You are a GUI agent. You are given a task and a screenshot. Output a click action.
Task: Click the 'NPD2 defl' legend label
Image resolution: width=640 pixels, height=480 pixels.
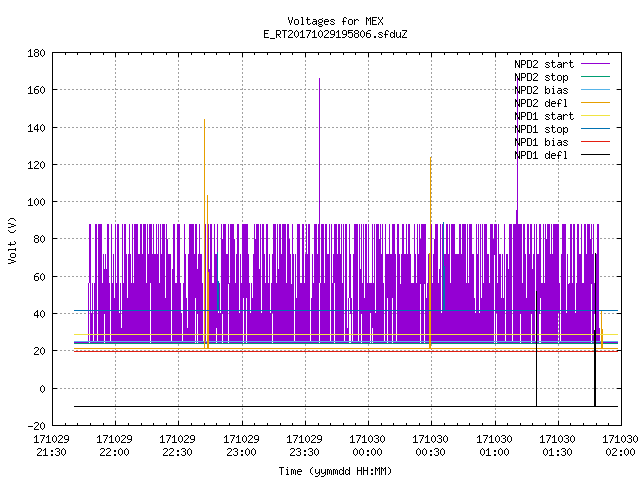pyautogui.click(x=541, y=103)
